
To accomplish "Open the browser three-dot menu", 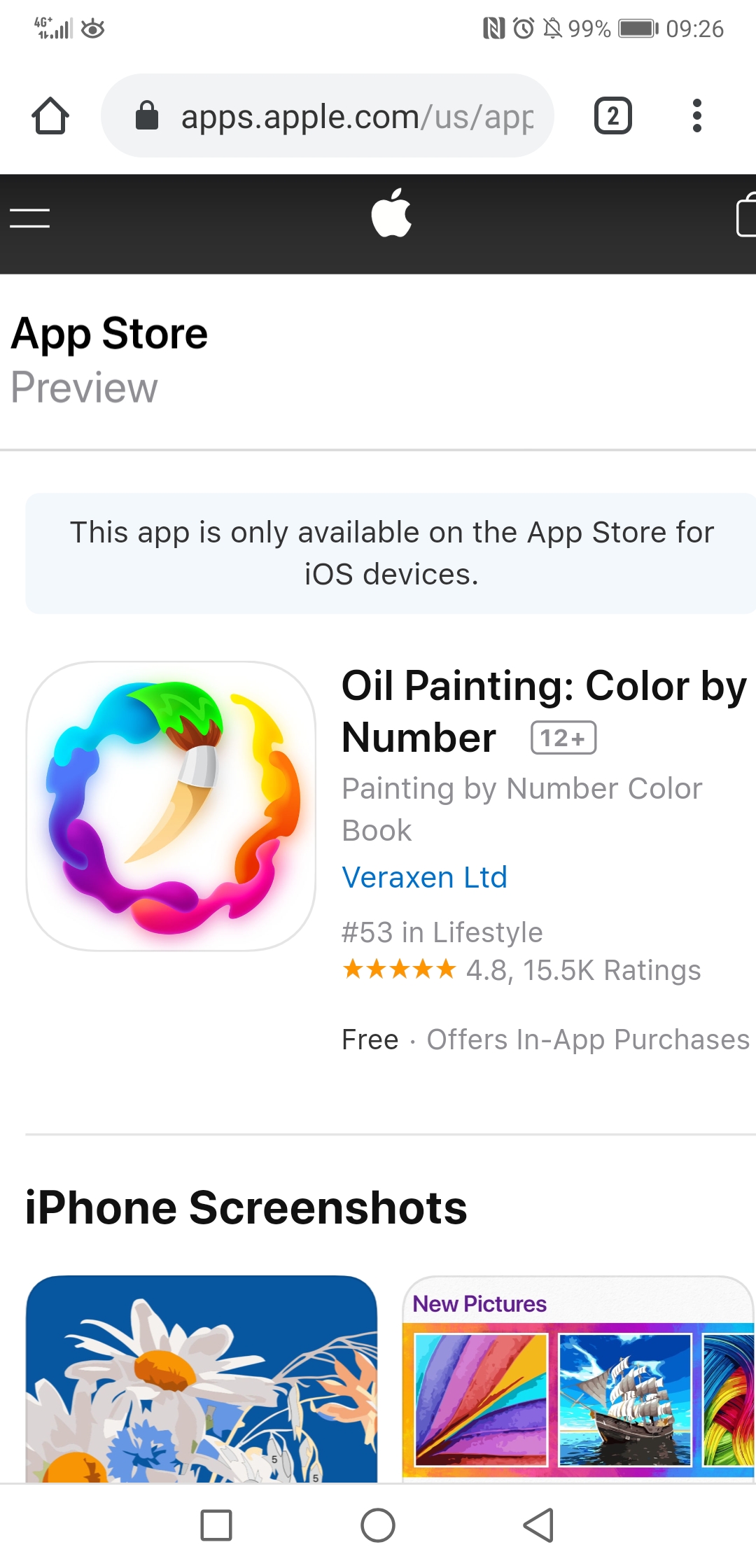I will click(x=696, y=115).
